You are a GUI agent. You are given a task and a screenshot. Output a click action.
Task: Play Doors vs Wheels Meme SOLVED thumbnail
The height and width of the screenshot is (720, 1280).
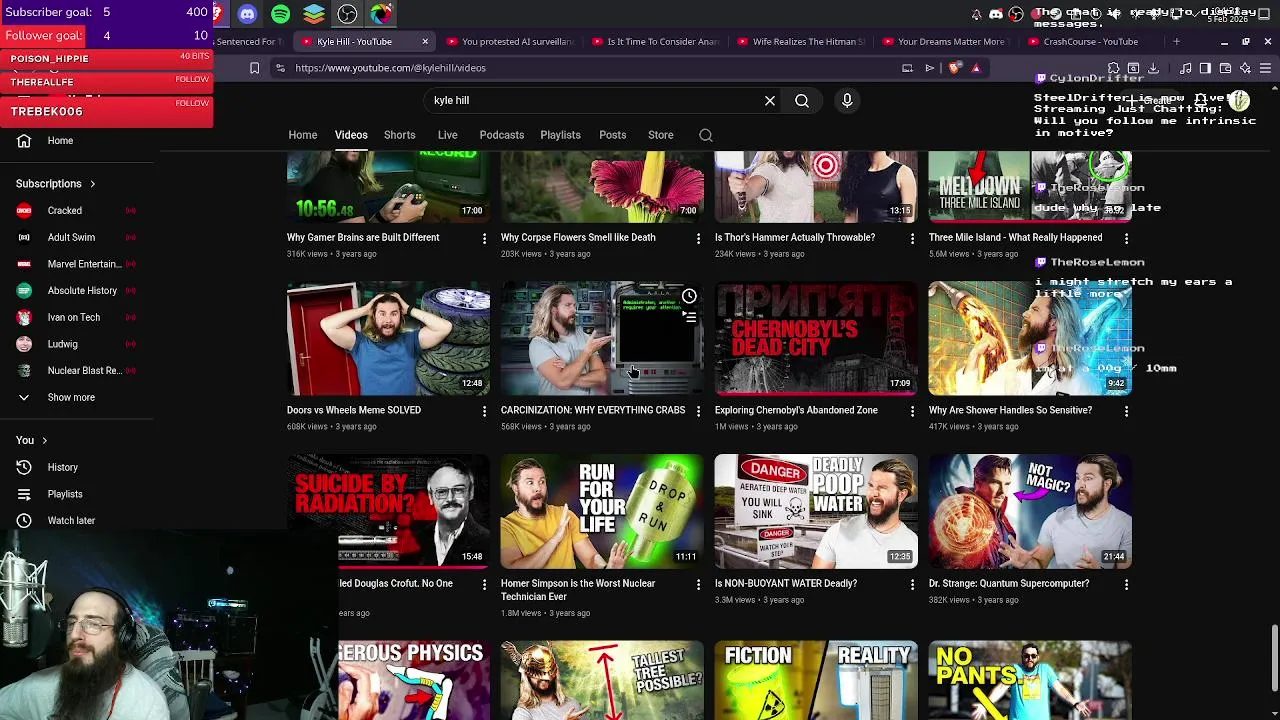pos(388,338)
